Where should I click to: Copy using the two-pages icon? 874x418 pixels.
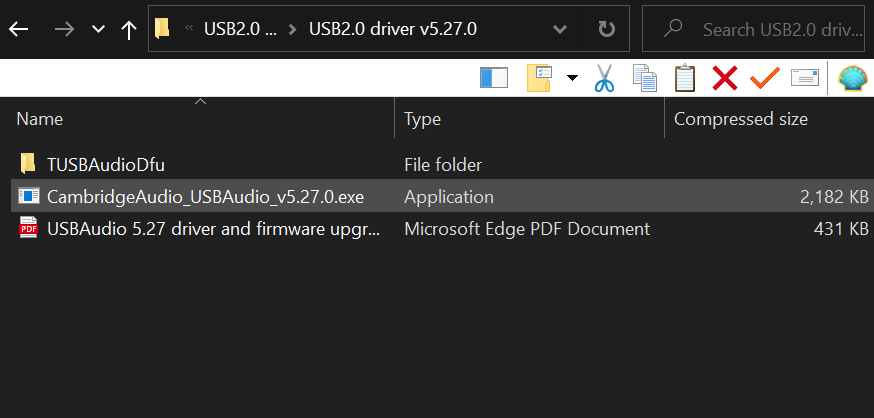click(x=645, y=78)
